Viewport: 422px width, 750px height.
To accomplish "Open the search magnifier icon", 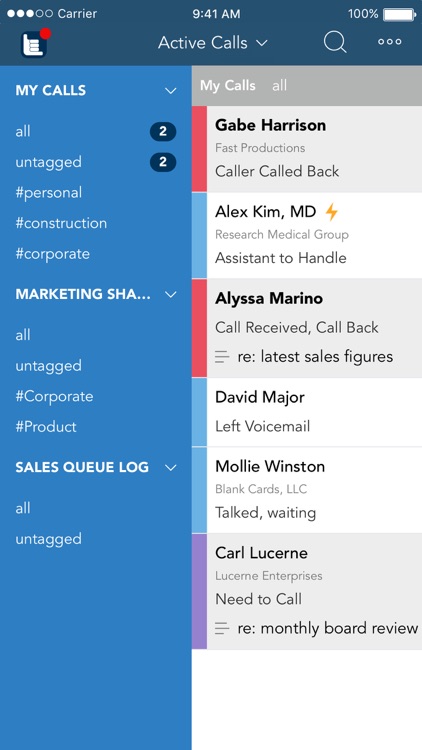I will (335, 42).
